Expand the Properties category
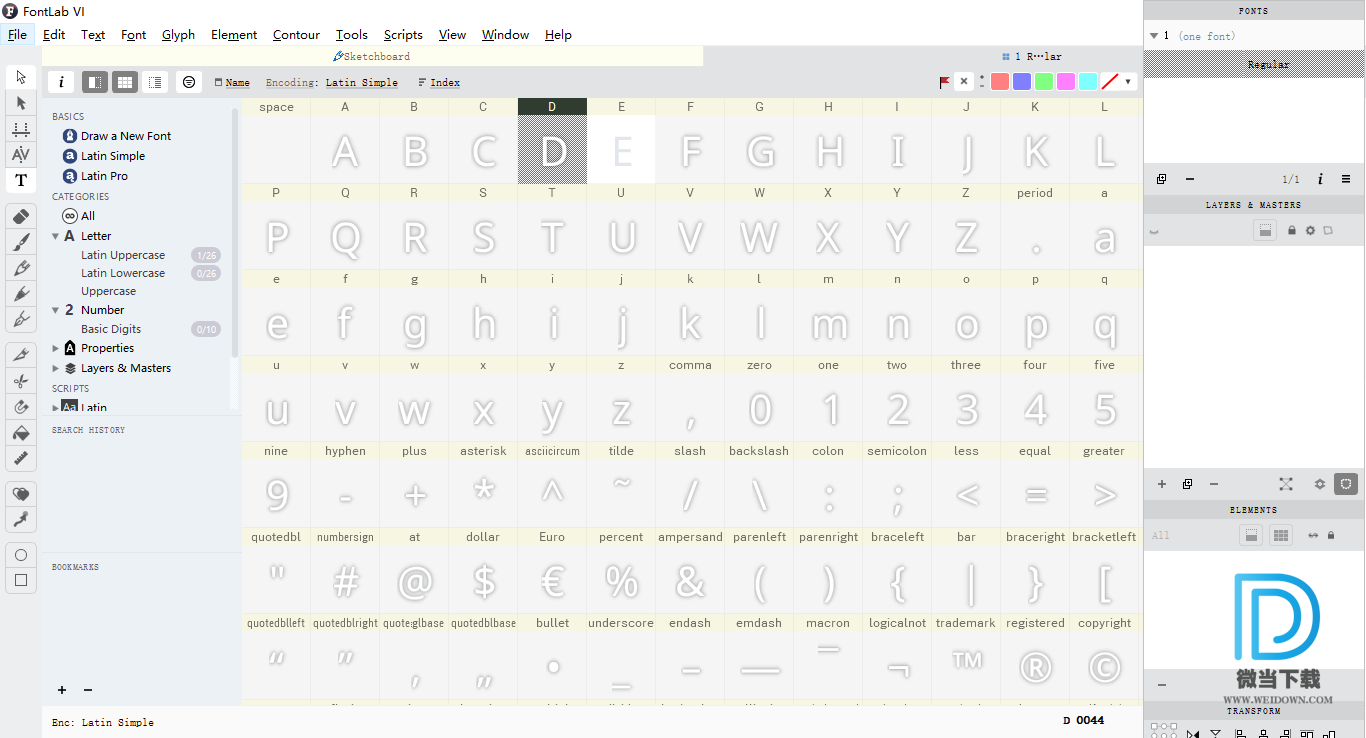 point(56,348)
